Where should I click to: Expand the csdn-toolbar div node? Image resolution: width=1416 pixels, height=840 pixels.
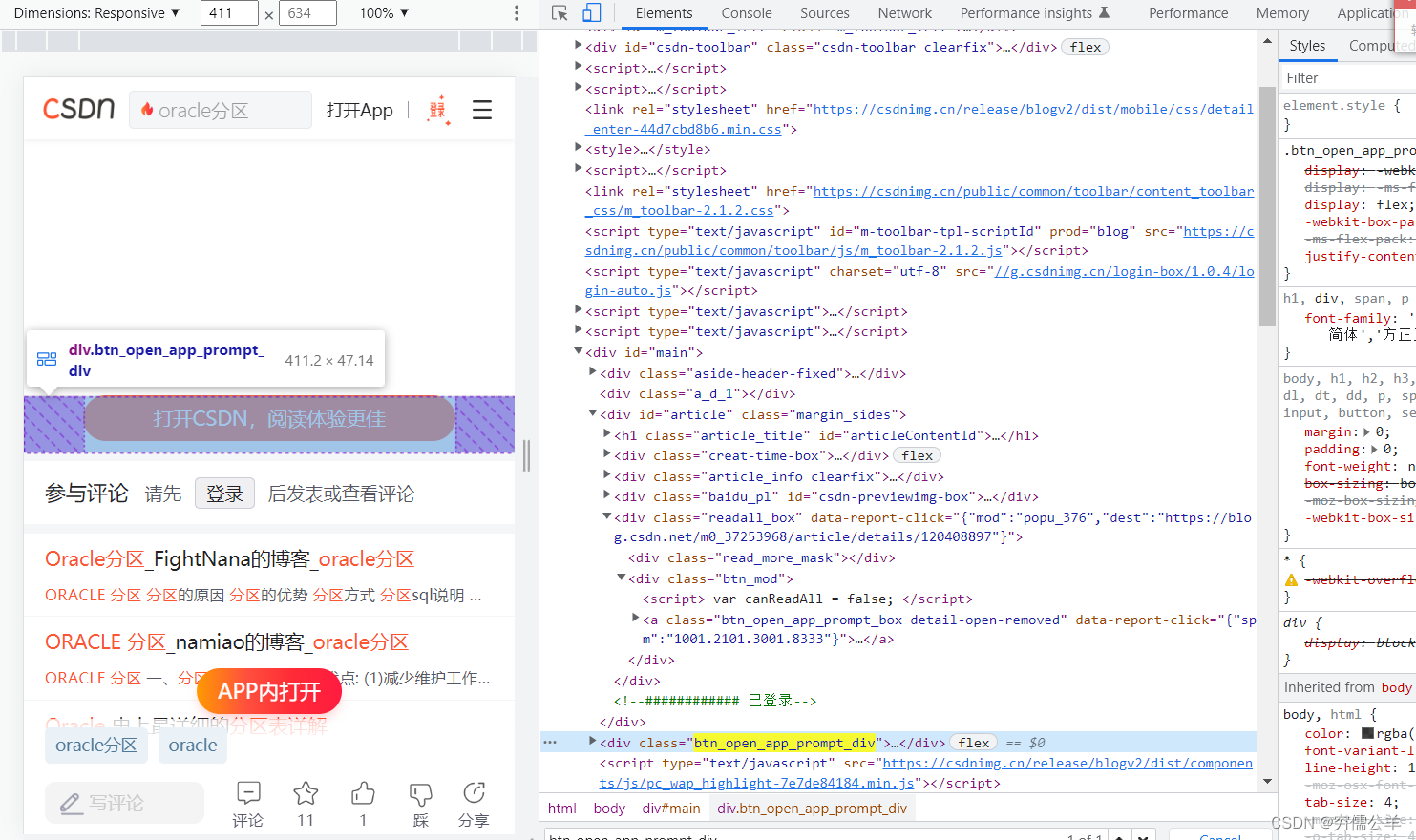click(578, 45)
